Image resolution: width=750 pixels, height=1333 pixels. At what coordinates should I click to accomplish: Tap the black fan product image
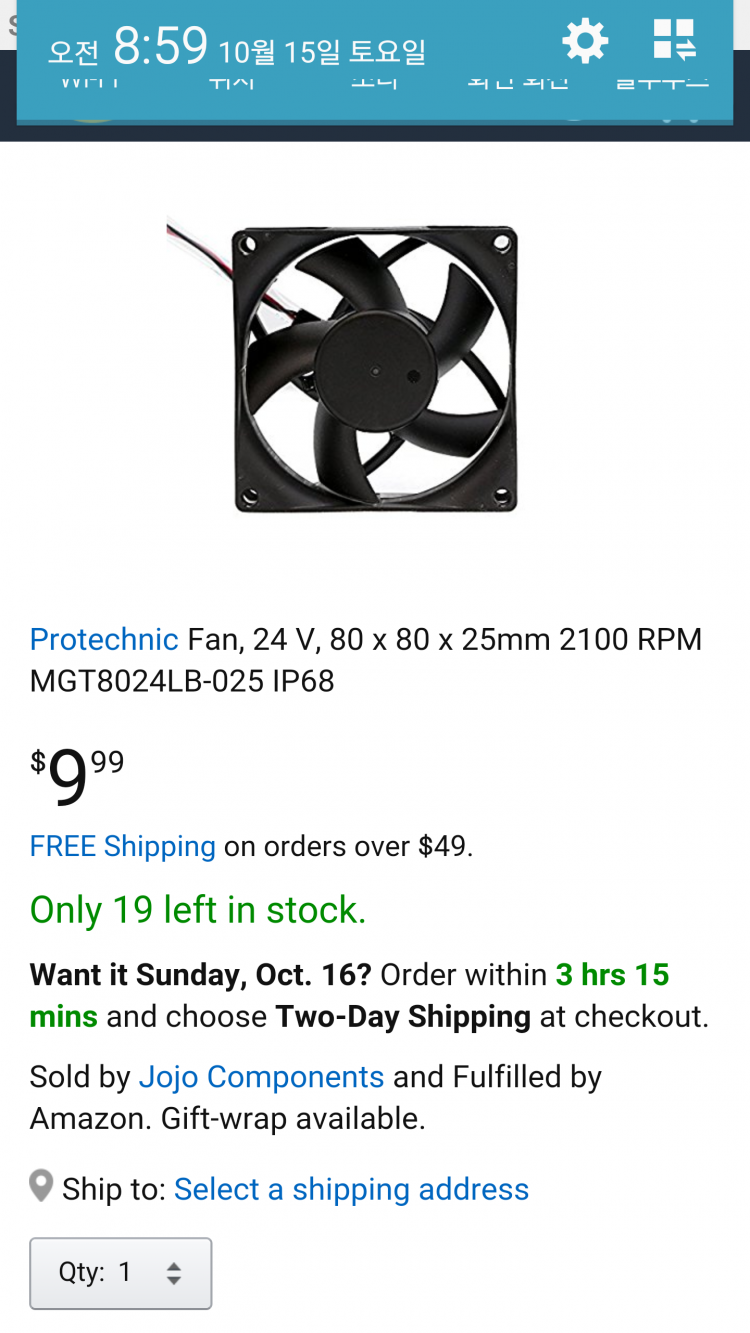[374, 368]
